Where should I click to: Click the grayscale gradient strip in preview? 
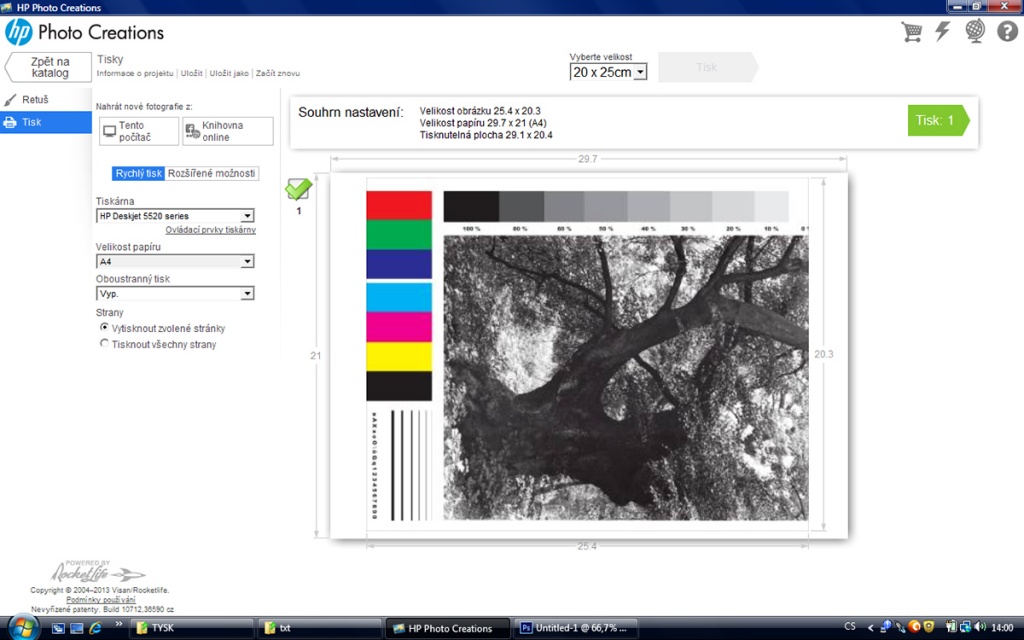pyautogui.click(x=616, y=206)
